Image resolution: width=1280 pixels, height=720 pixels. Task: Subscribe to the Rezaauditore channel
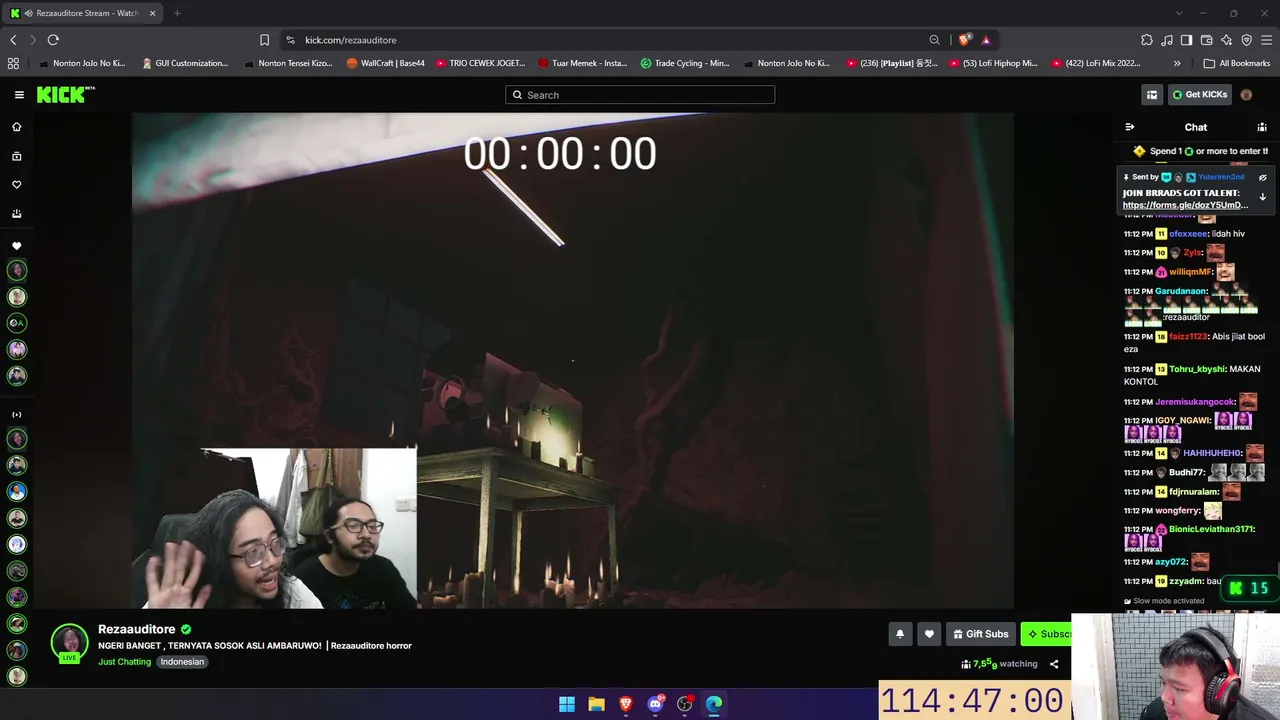point(1046,634)
